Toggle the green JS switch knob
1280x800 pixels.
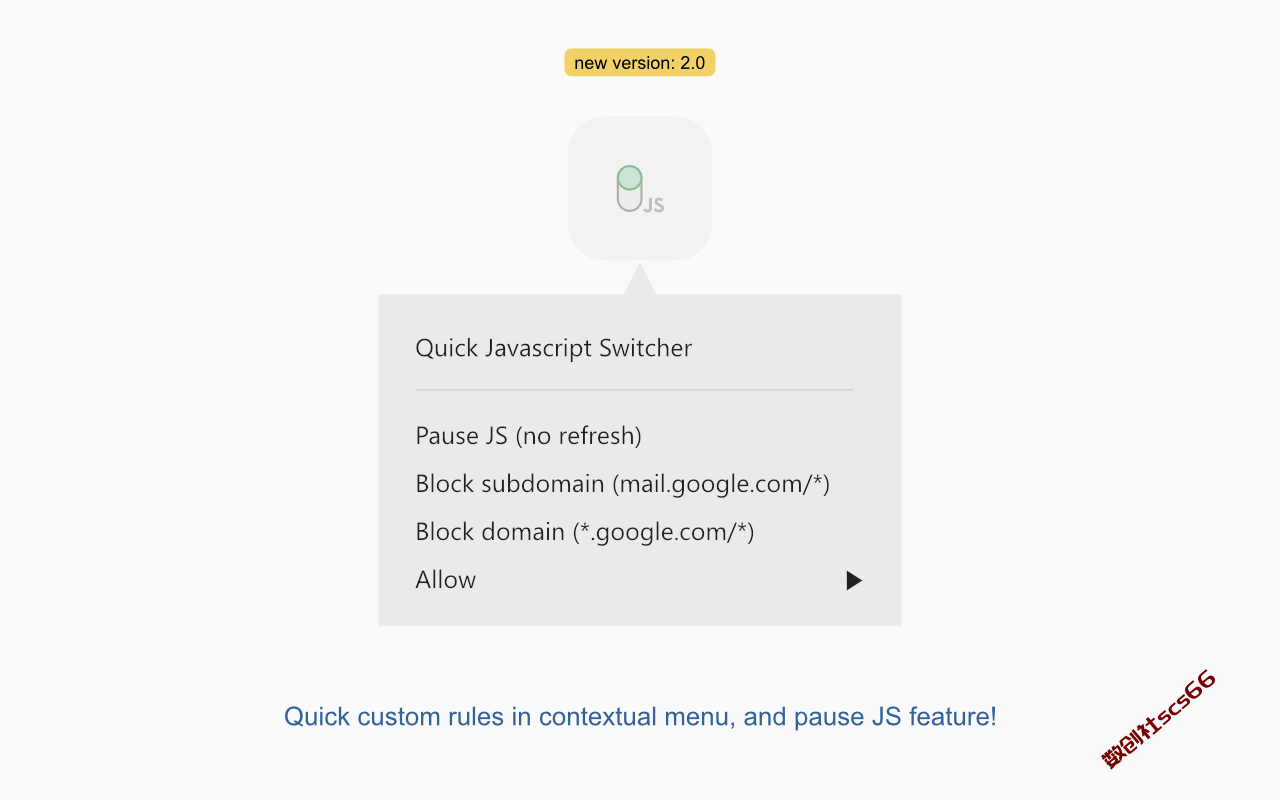[629, 178]
